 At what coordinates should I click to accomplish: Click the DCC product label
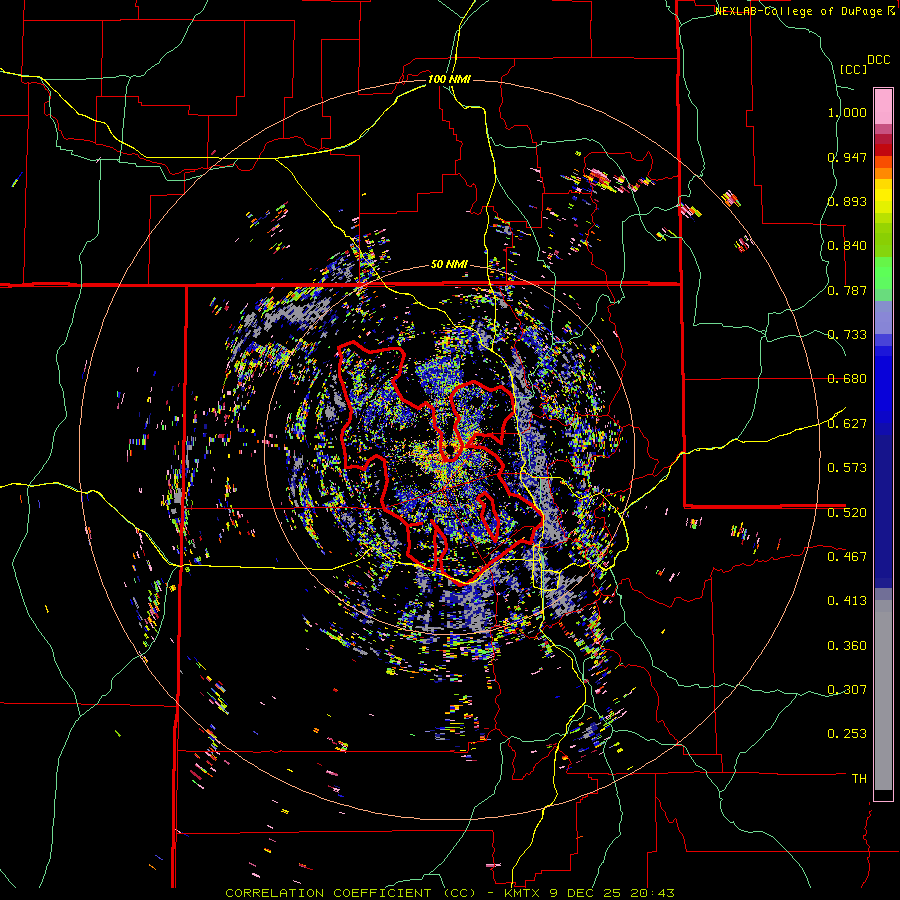878,60
